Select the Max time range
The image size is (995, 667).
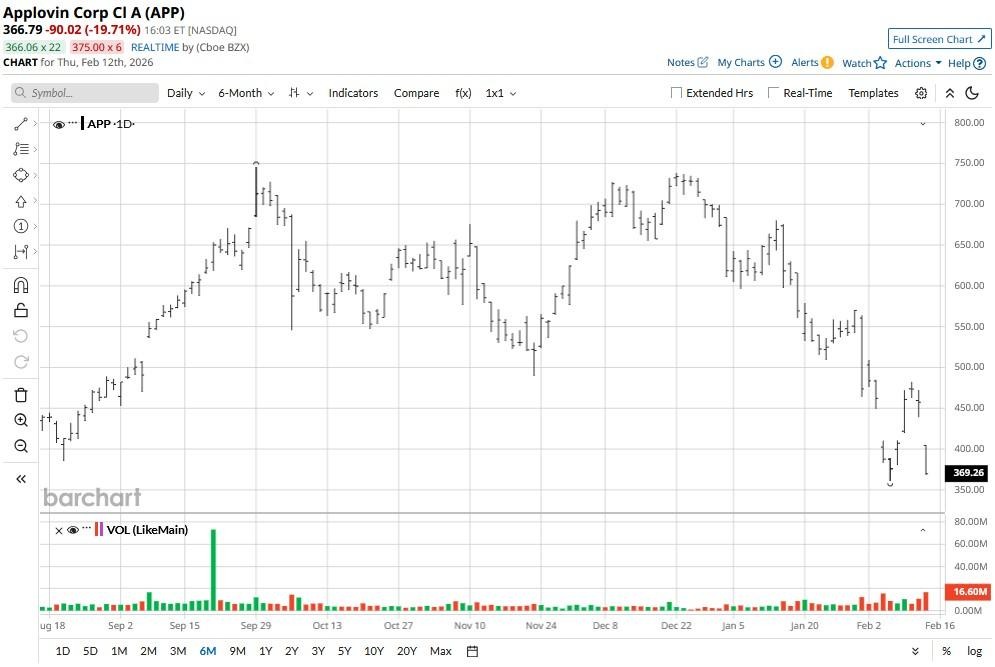coord(440,650)
